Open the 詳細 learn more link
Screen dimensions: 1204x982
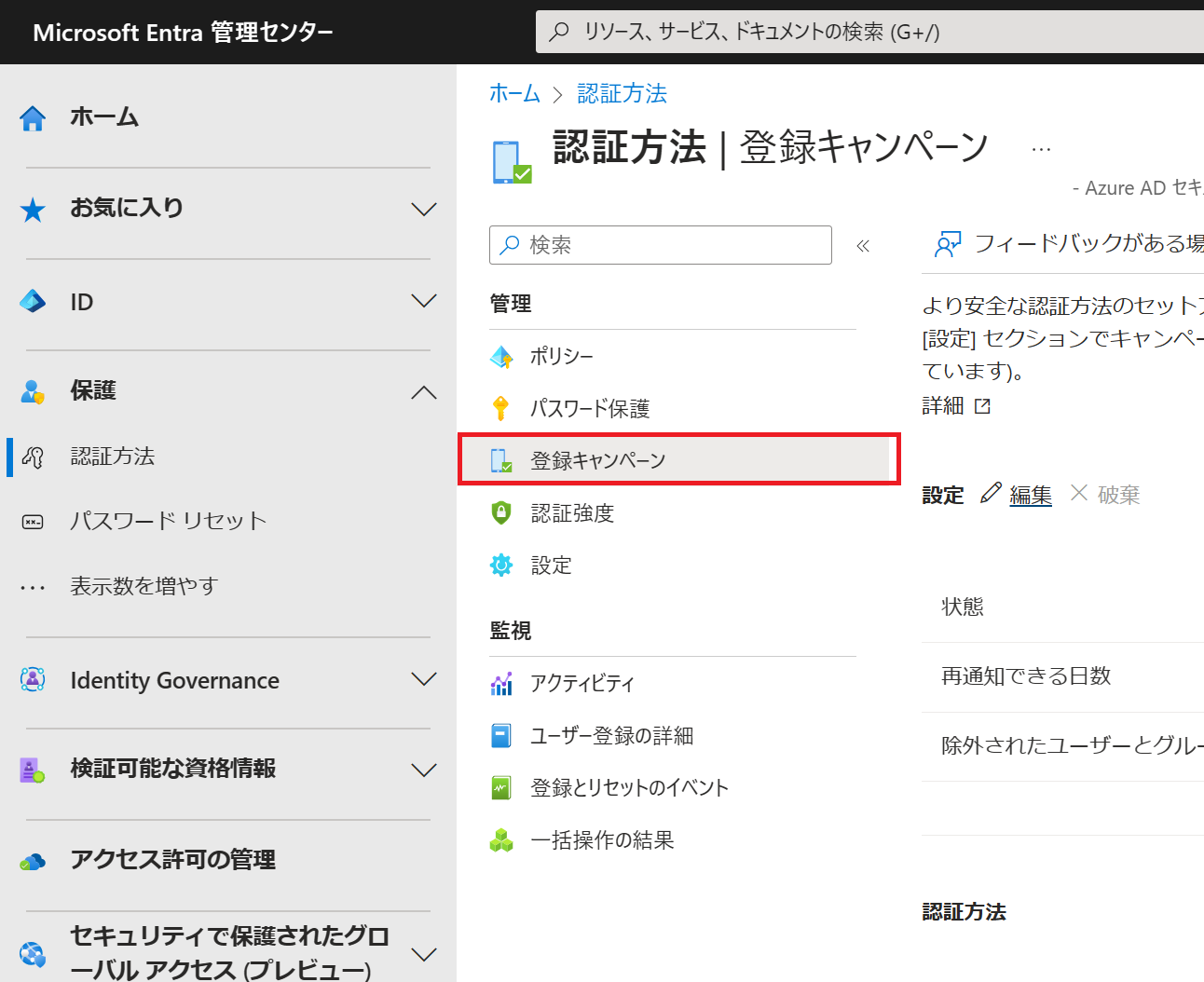pyautogui.click(x=943, y=406)
